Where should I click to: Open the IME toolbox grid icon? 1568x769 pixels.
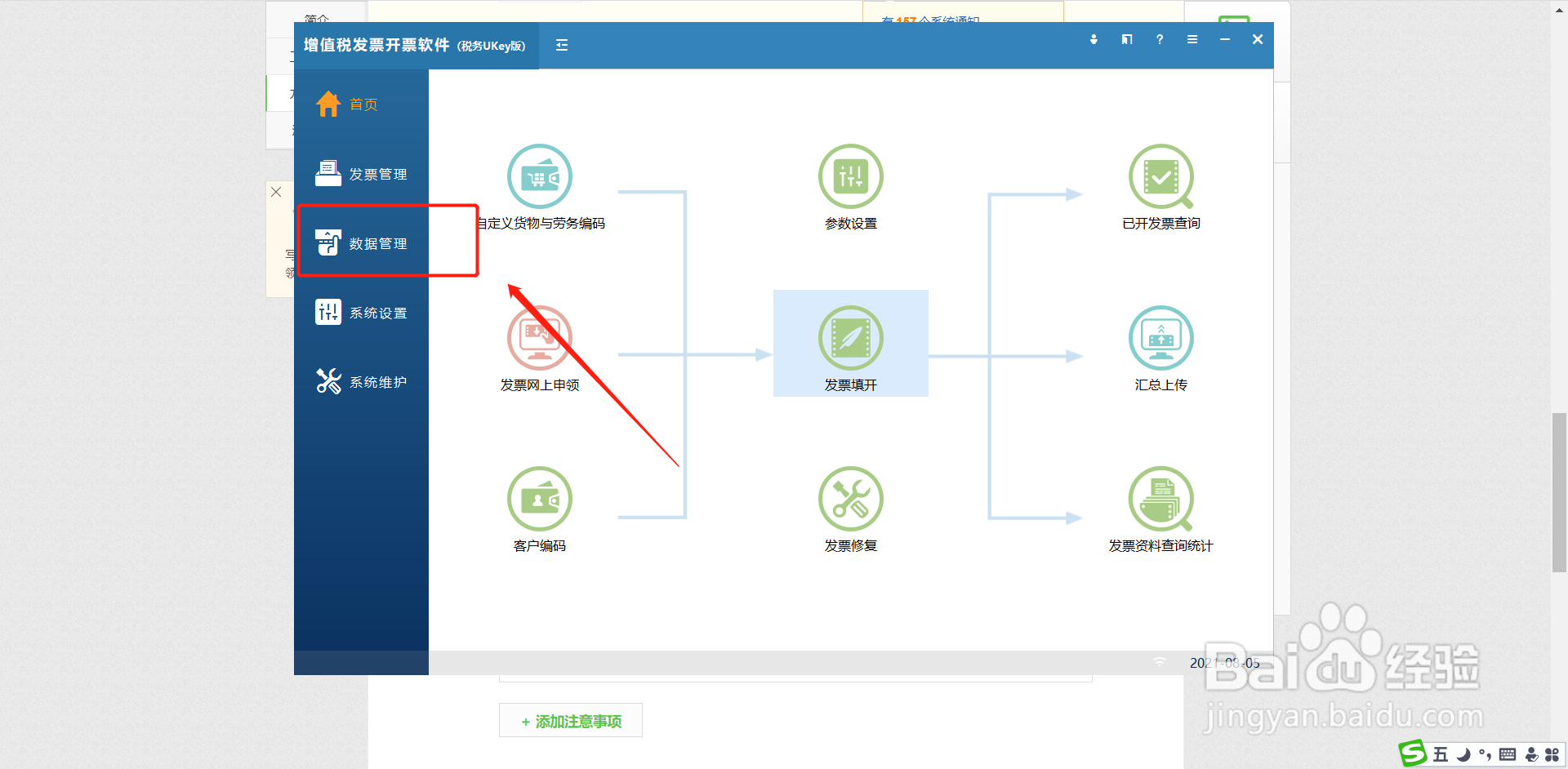(1552, 755)
